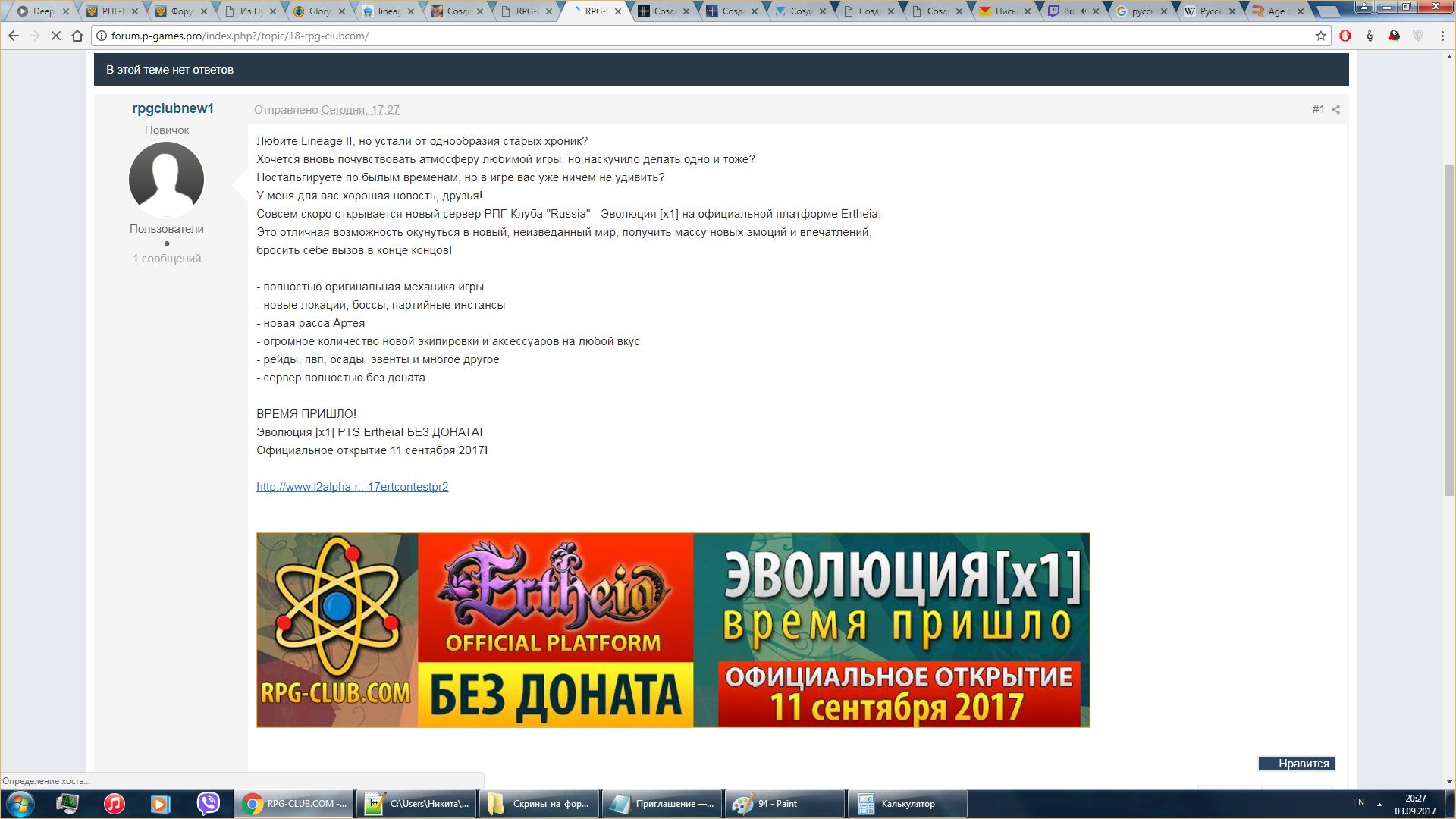Click header text В этой теме нет ответов
The image size is (1456, 819).
(170, 70)
